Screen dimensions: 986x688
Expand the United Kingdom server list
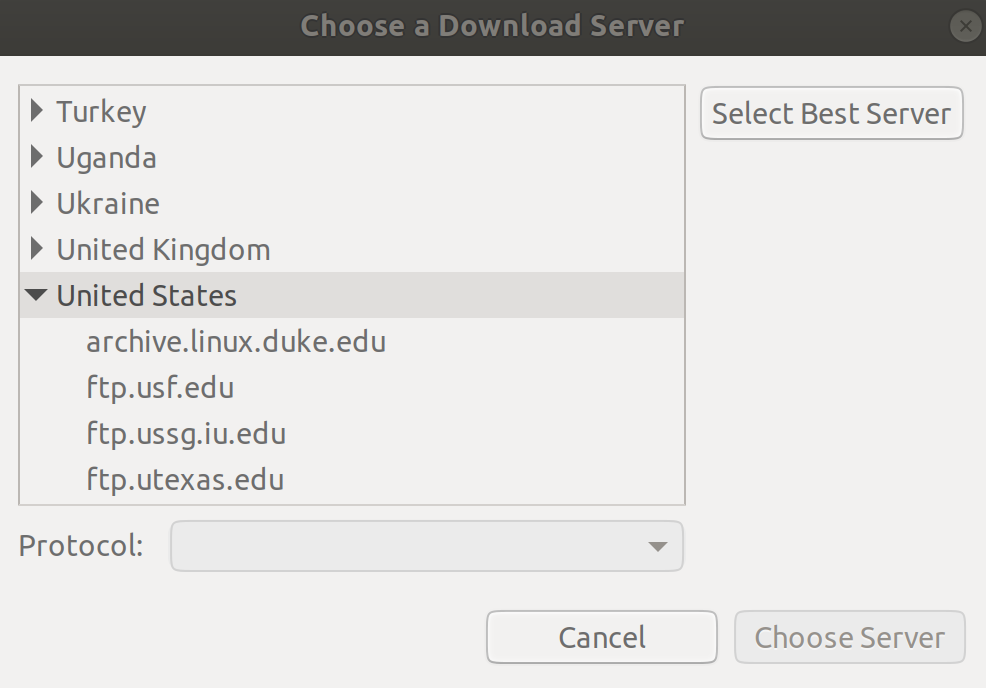(x=37, y=250)
